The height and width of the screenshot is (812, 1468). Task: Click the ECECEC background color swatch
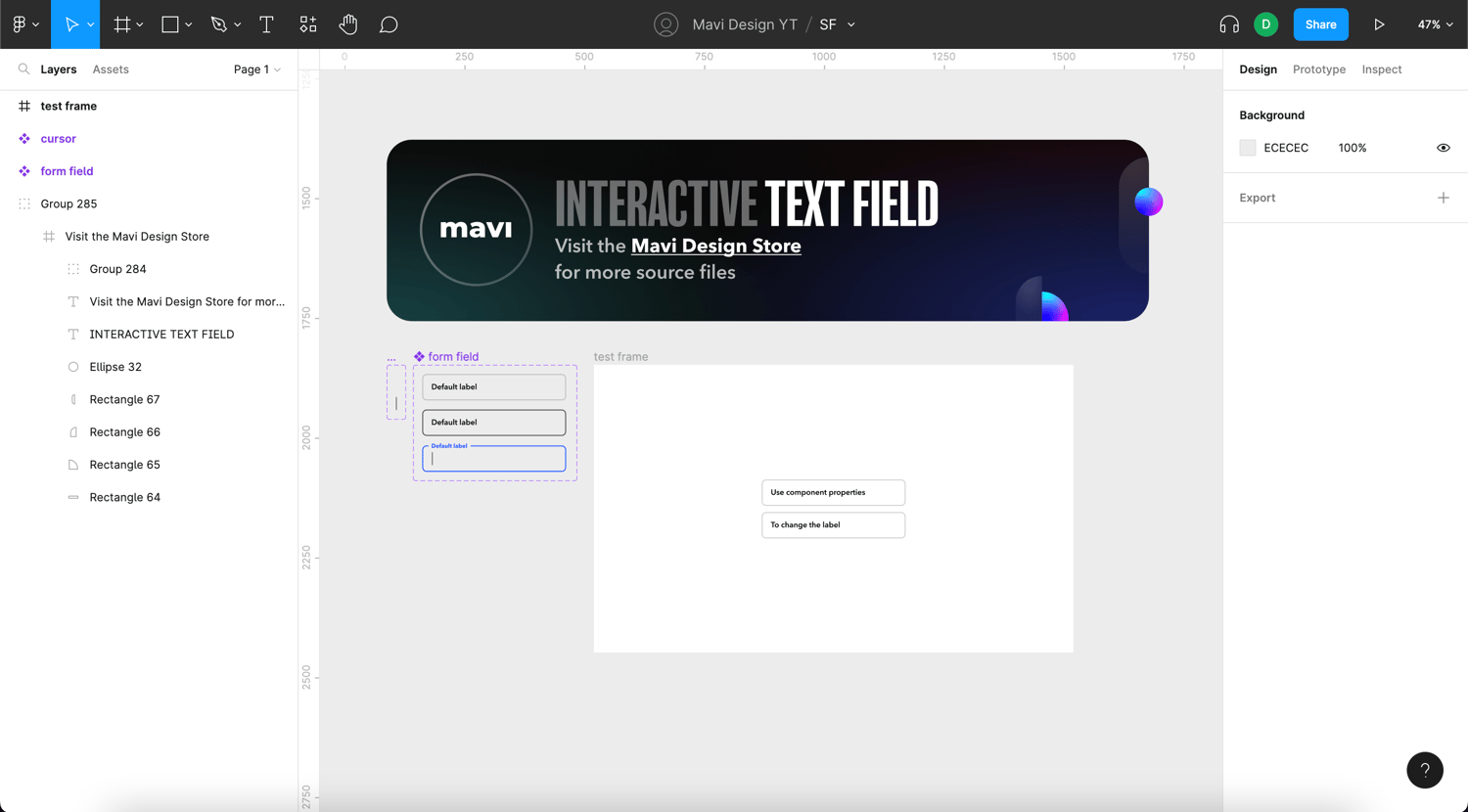pos(1248,148)
